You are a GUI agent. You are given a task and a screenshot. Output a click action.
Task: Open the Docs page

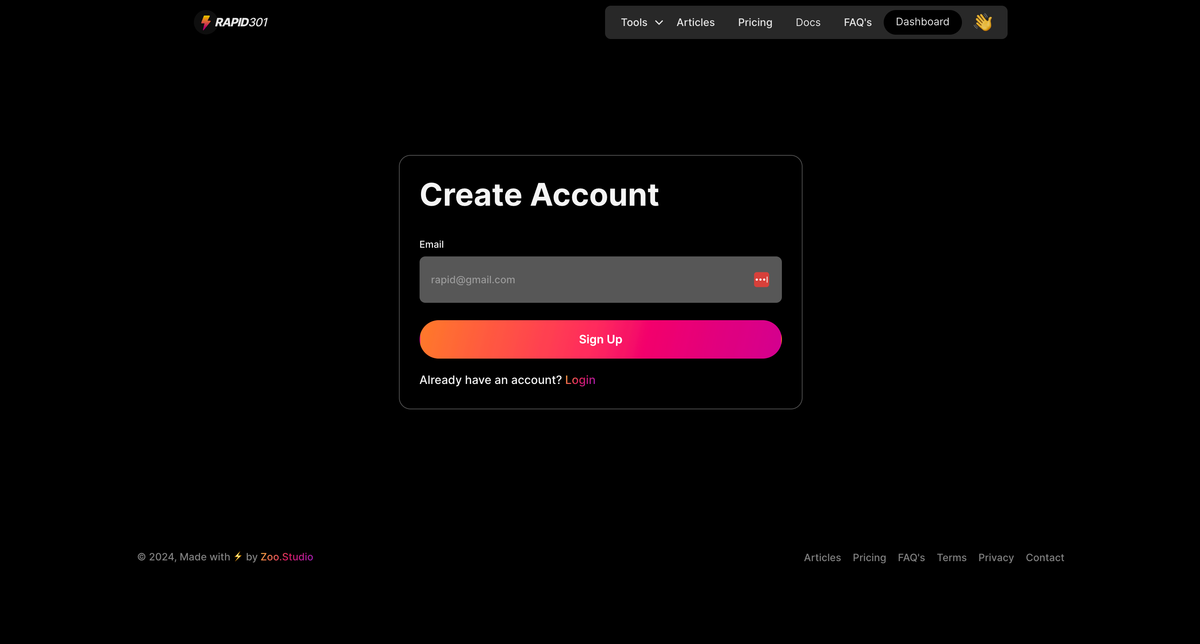point(808,22)
